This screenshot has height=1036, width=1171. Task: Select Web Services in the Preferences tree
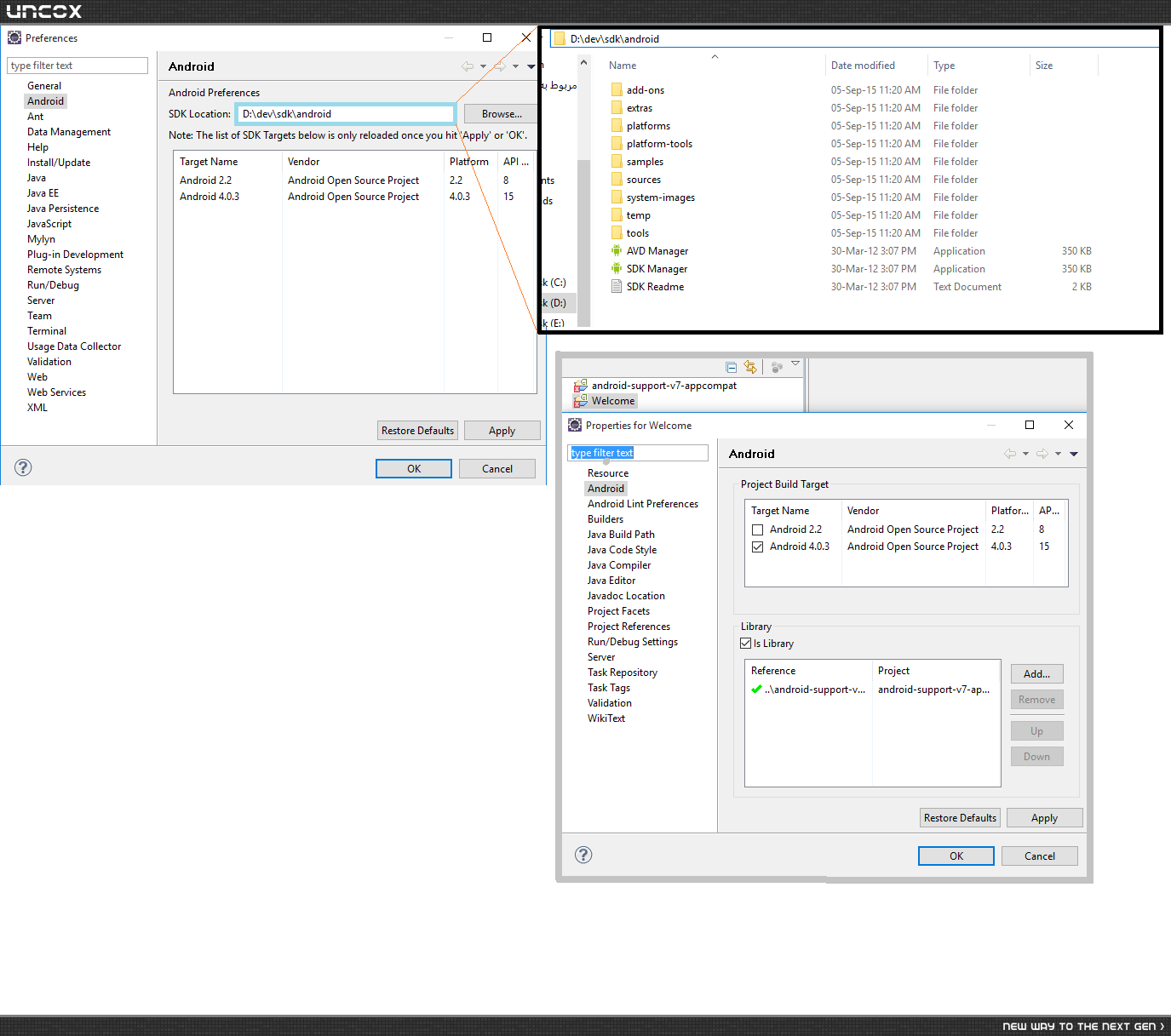pyautogui.click(x=56, y=392)
